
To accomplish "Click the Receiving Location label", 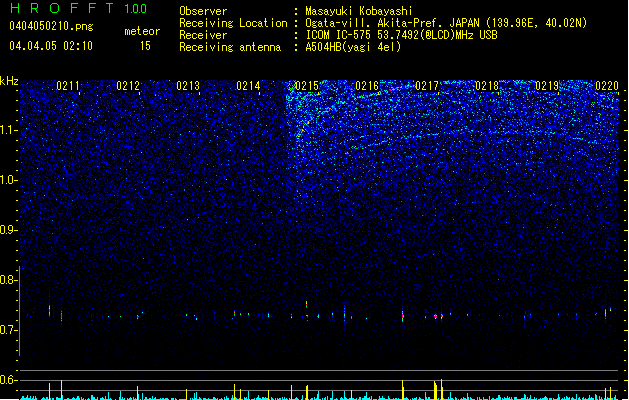I will click(233, 23).
